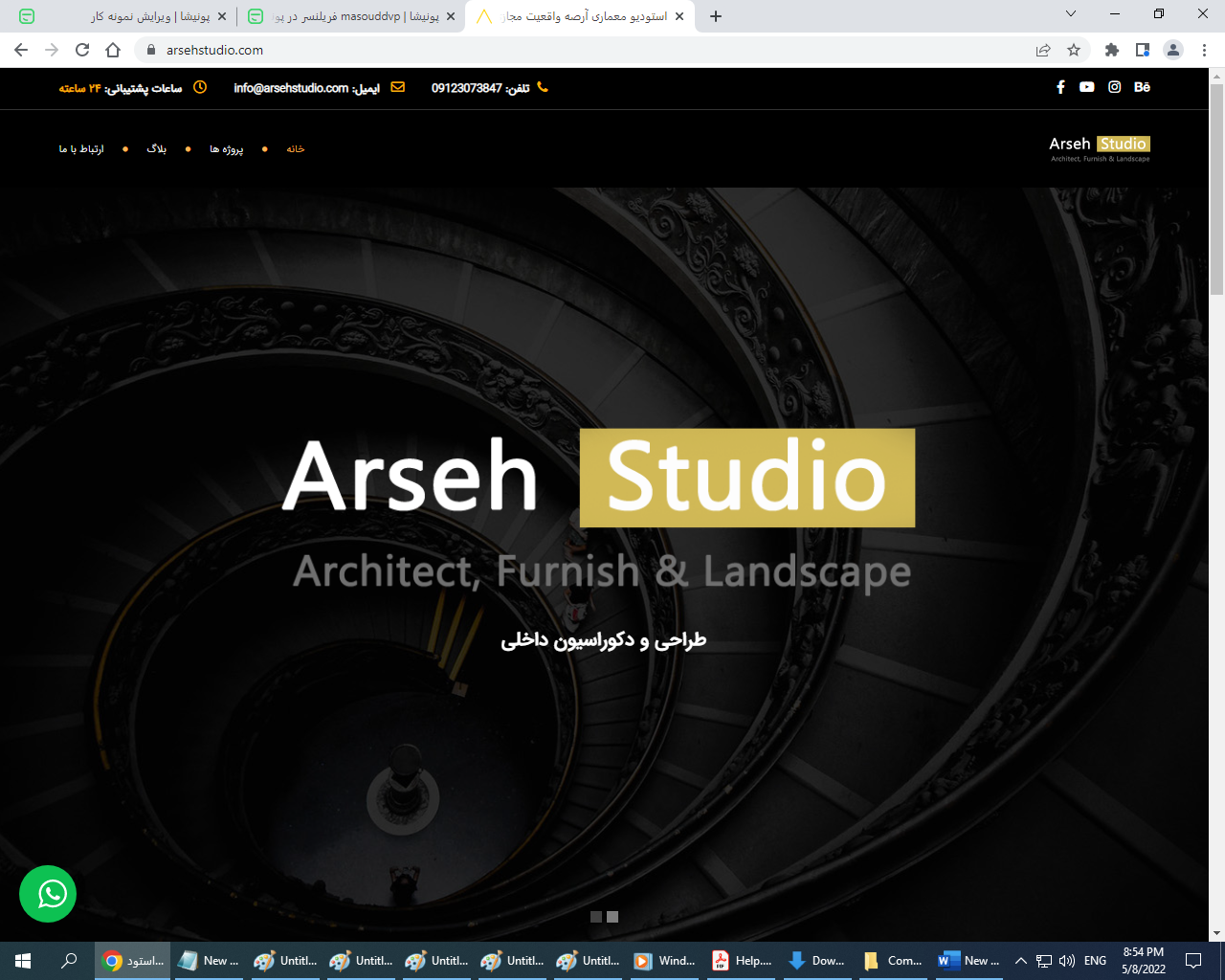The width and height of the screenshot is (1225, 980).
Task: Open the Windows notification center
Action: 1193,961
